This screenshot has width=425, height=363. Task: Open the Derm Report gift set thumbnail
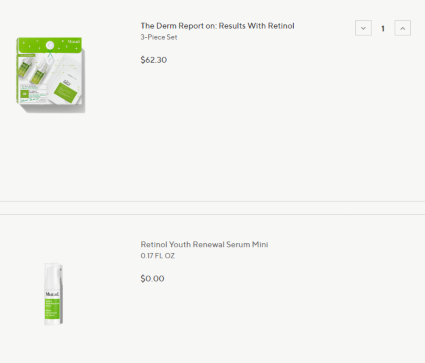(x=50, y=75)
